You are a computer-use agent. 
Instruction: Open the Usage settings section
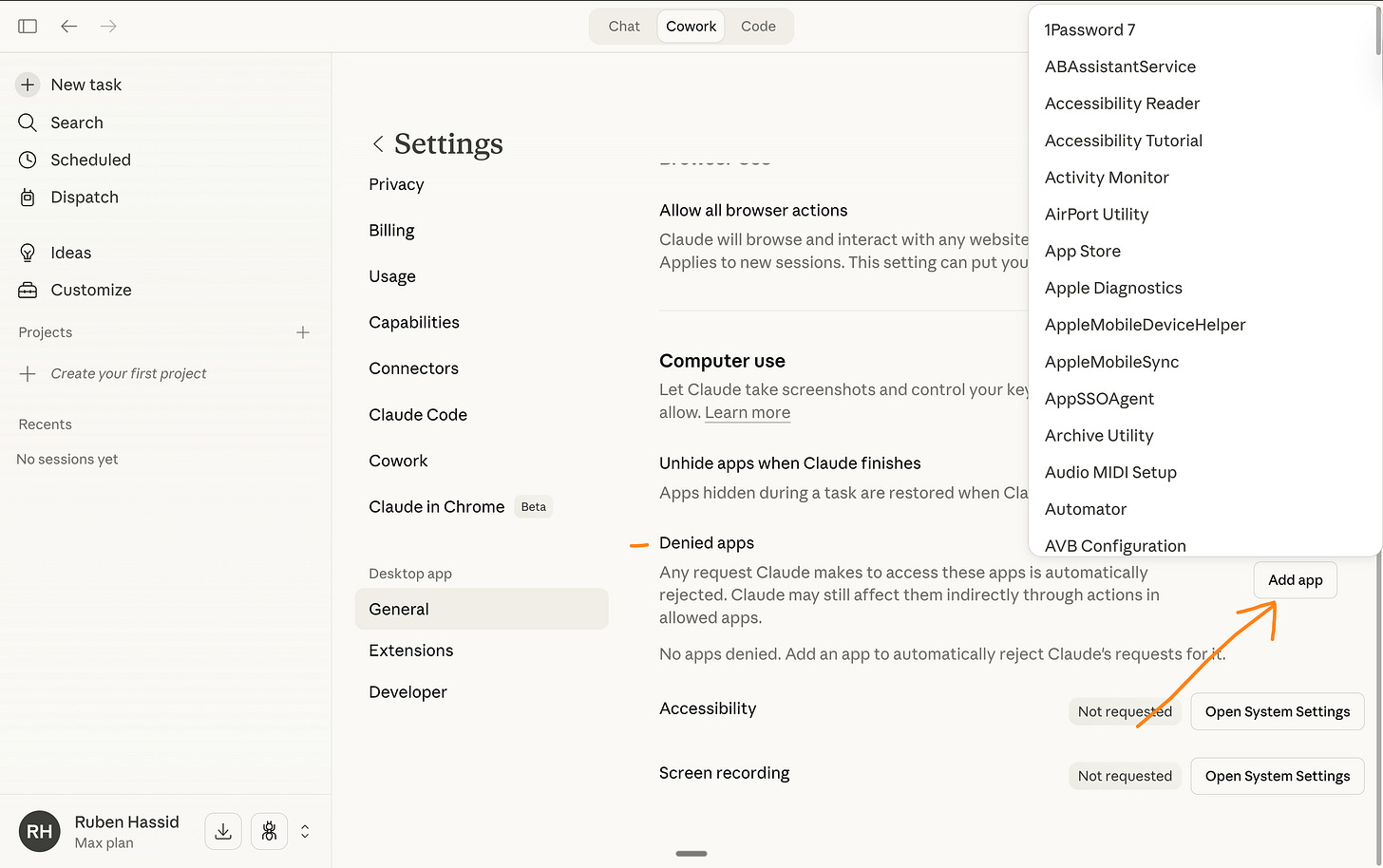click(392, 276)
